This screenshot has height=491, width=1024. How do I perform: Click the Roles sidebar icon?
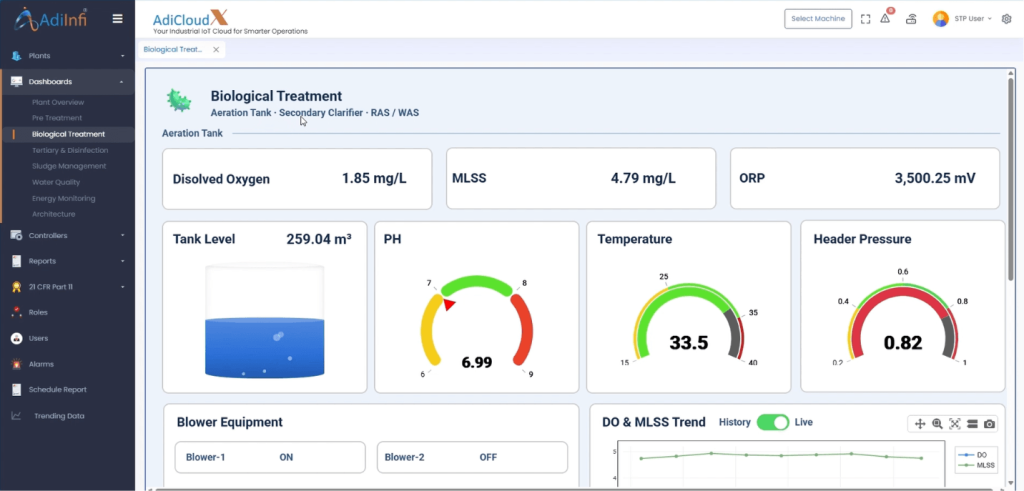[16, 312]
